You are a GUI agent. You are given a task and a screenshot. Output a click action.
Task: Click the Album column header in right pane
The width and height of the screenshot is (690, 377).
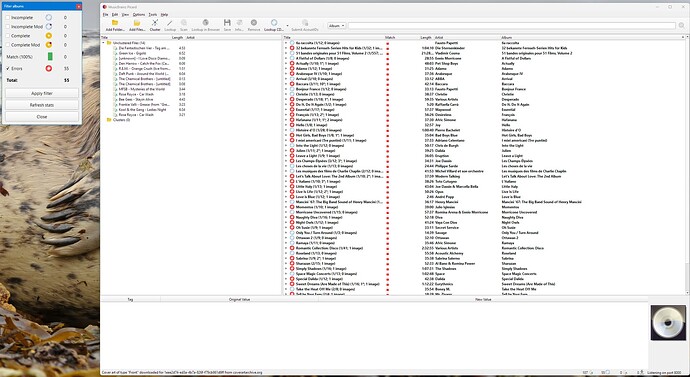506,38
